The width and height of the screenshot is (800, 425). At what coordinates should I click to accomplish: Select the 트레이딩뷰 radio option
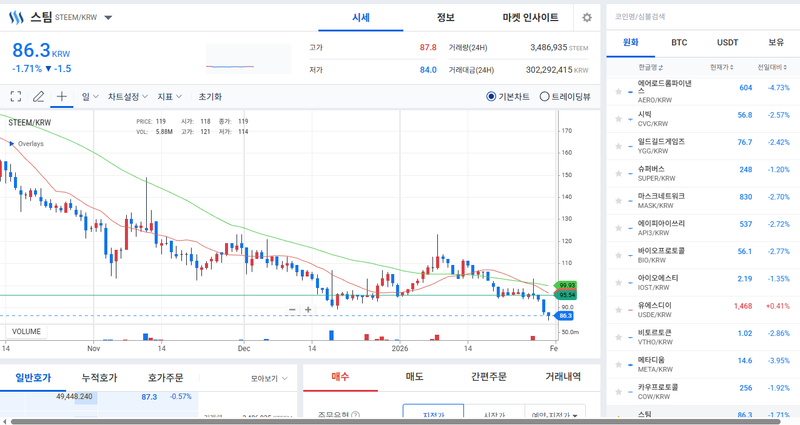[x=544, y=97]
